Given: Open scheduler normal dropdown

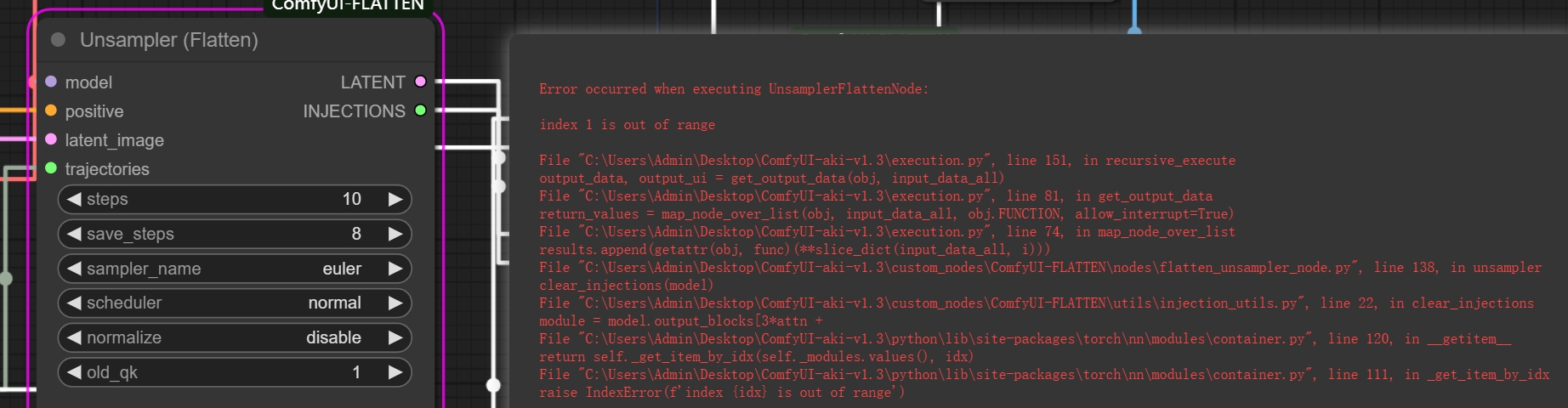Looking at the screenshot, I should pos(235,303).
